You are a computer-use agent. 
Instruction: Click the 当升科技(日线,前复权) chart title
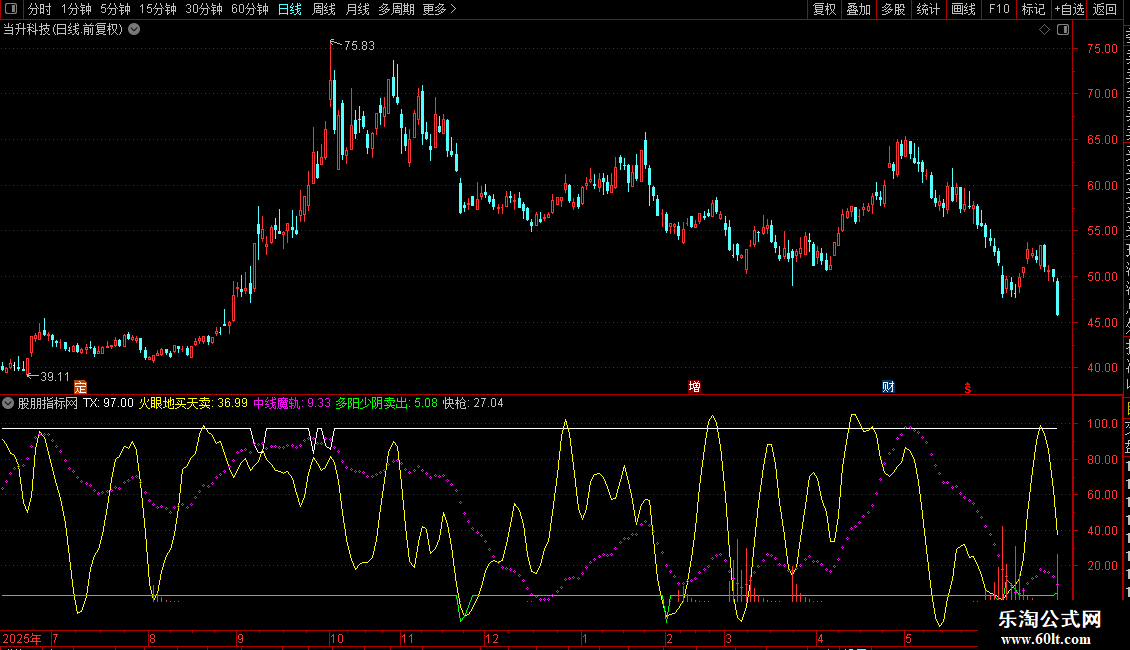(63, 30)
